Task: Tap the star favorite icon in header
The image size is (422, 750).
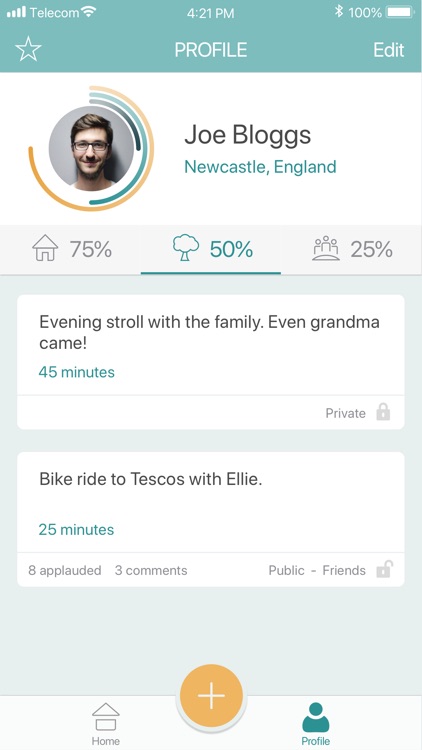Action: 29,50
